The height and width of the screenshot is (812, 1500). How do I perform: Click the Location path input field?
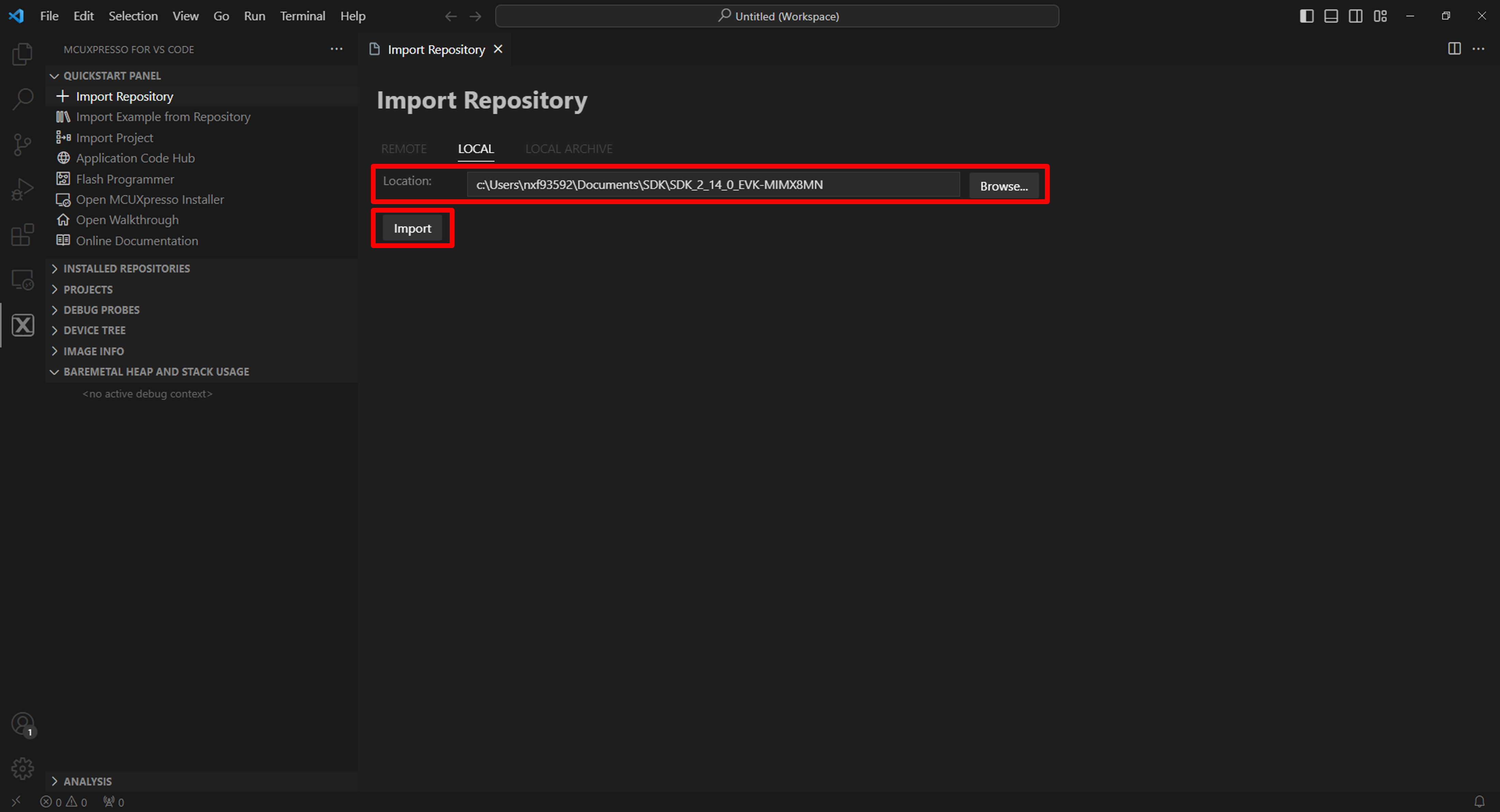coord(713,185)
